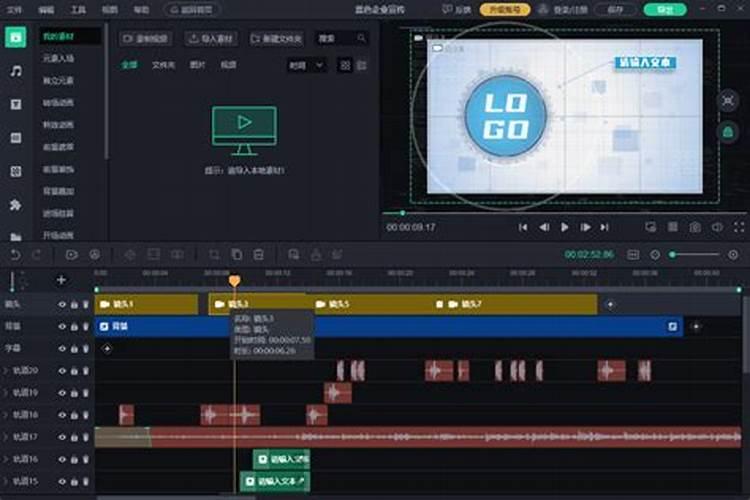Lock the 背景 track
This screenshot has height=500, width=750.
[74, 326]
